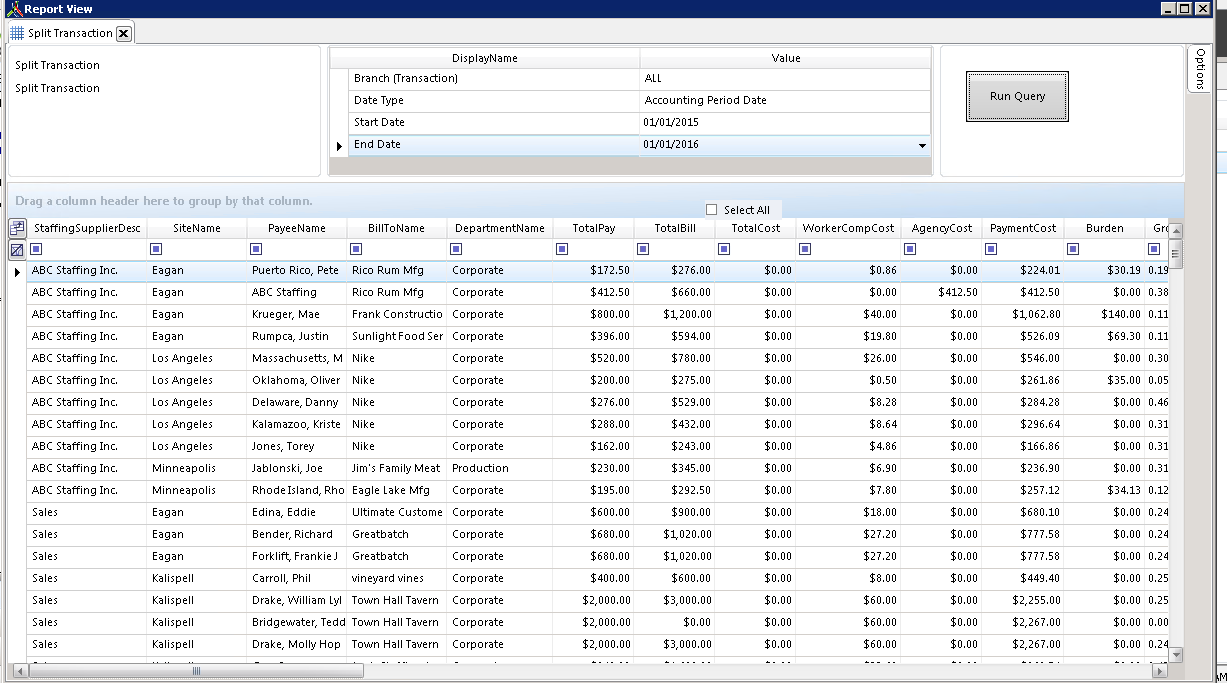Open the Options side tab

pyautogui.click(x=1200, y=68)
